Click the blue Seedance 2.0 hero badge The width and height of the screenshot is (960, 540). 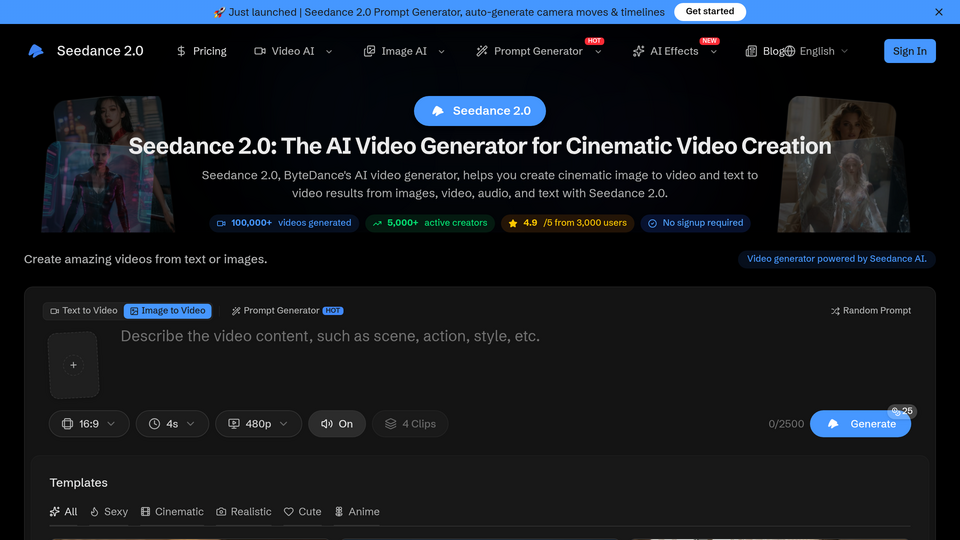click(479, 111)
